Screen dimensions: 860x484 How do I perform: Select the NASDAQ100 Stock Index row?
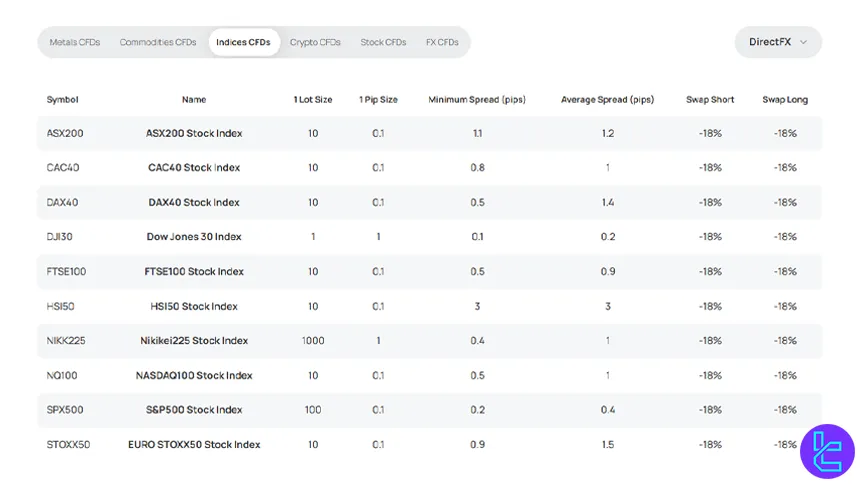(194, 375)
